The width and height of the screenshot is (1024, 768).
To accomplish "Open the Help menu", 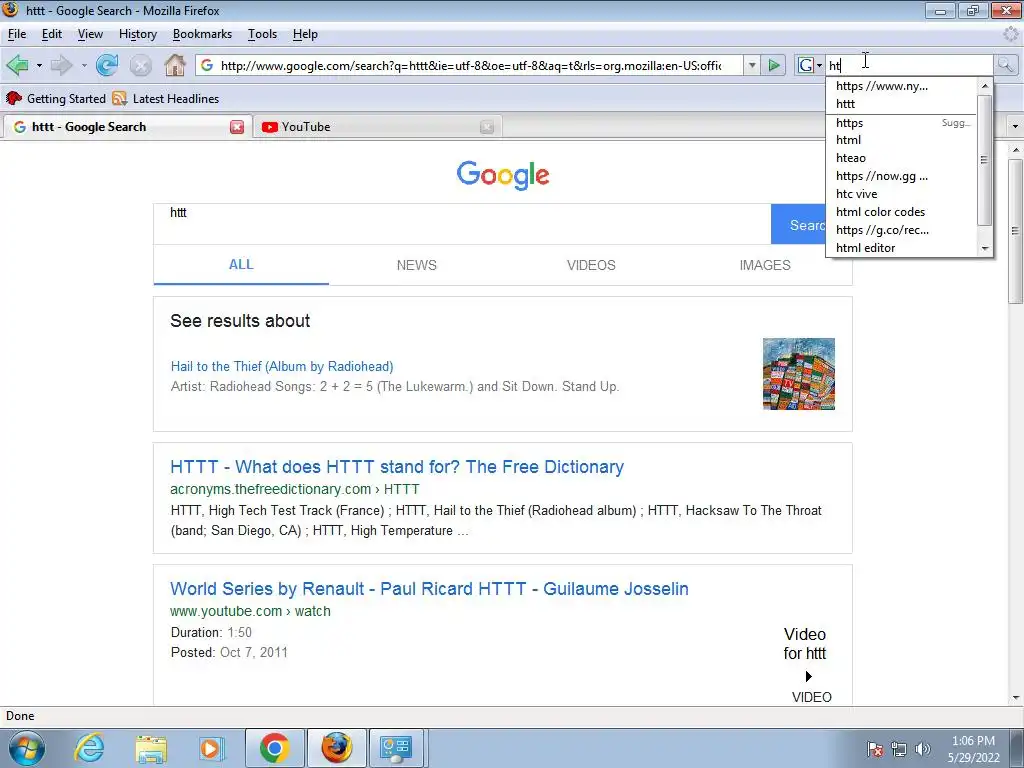I will click(x=305, y=34).
